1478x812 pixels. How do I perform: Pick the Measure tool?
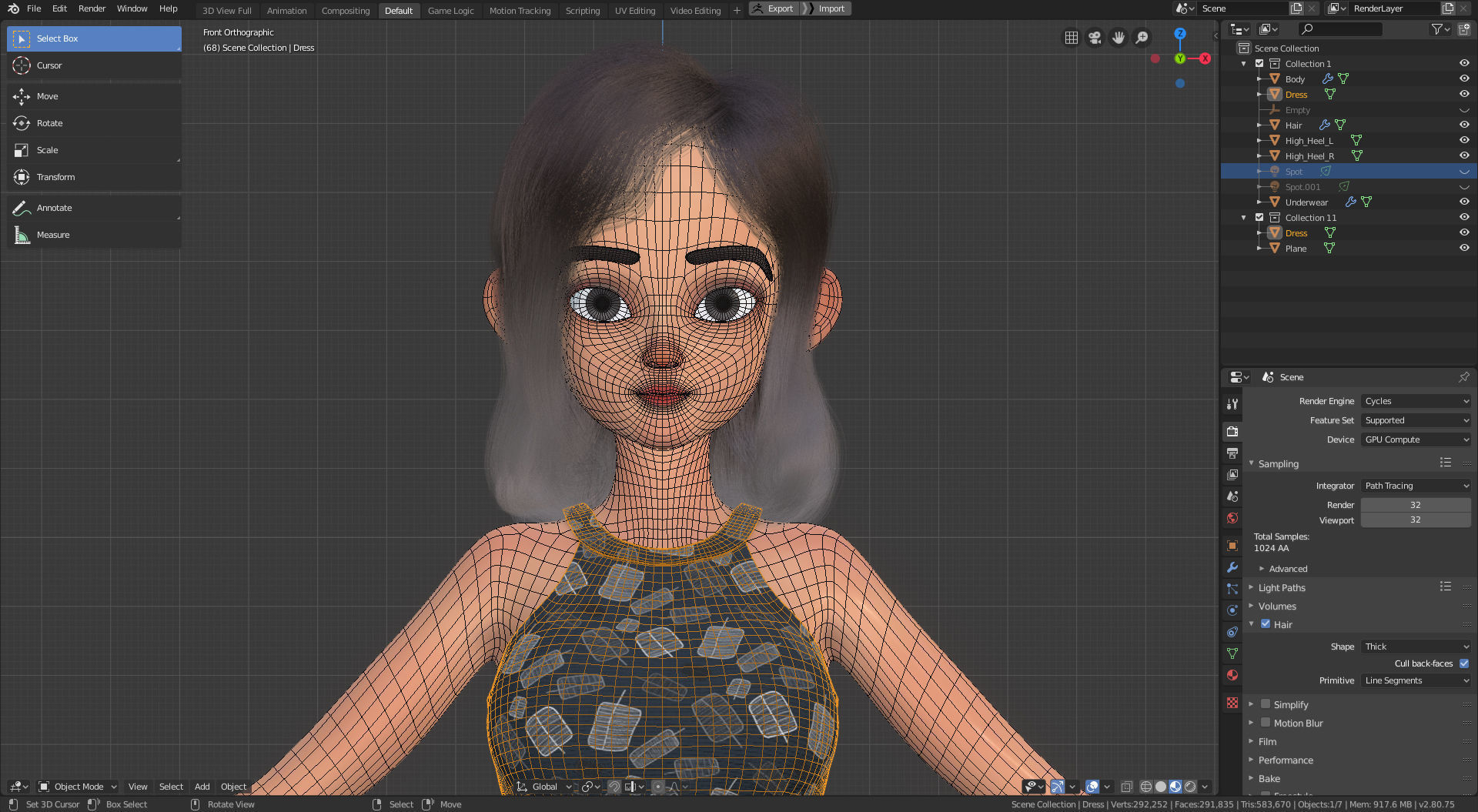click(94, 235)
